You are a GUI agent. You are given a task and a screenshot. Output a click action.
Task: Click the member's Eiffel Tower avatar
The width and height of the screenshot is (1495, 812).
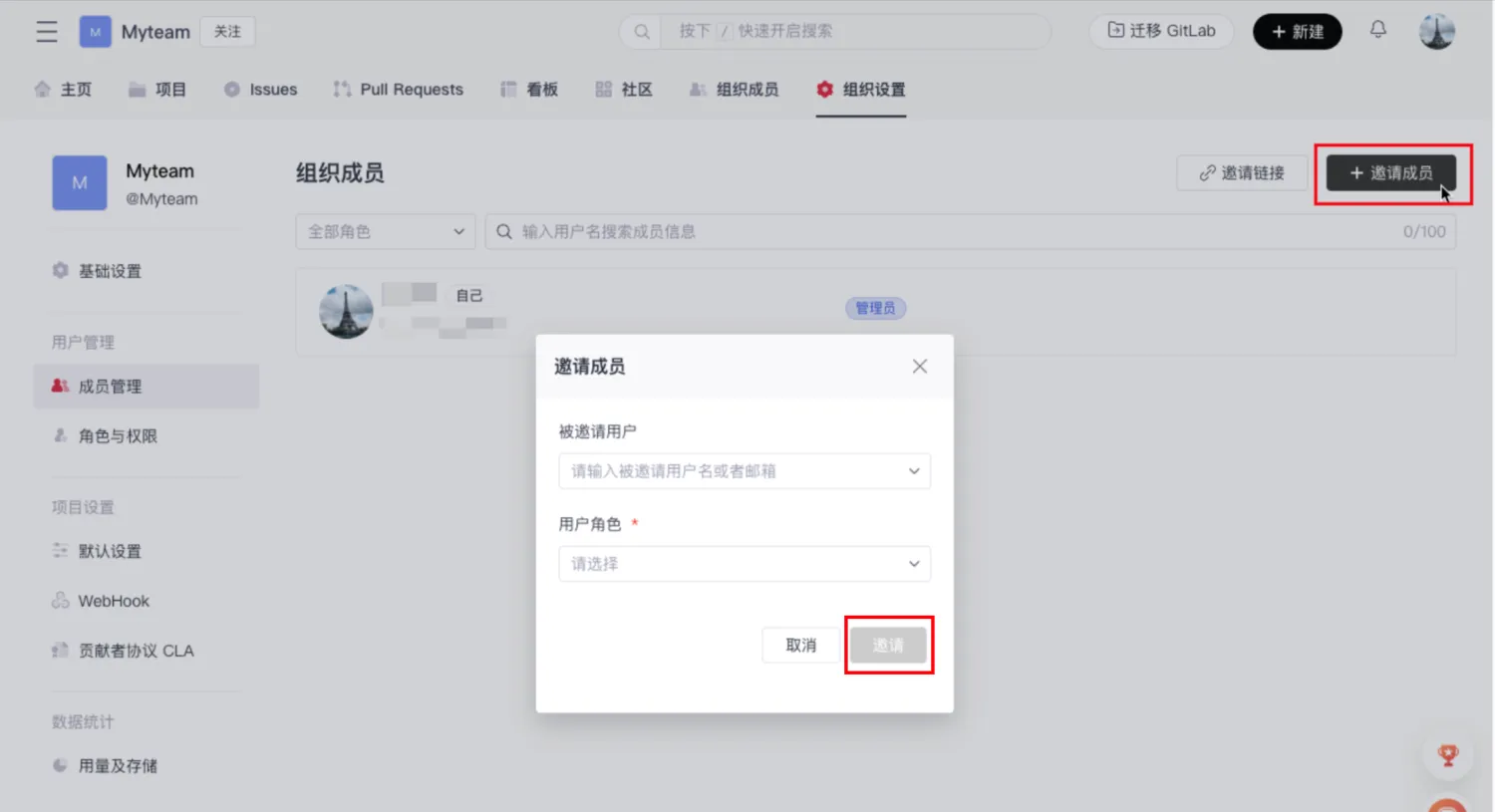(346, 312)
